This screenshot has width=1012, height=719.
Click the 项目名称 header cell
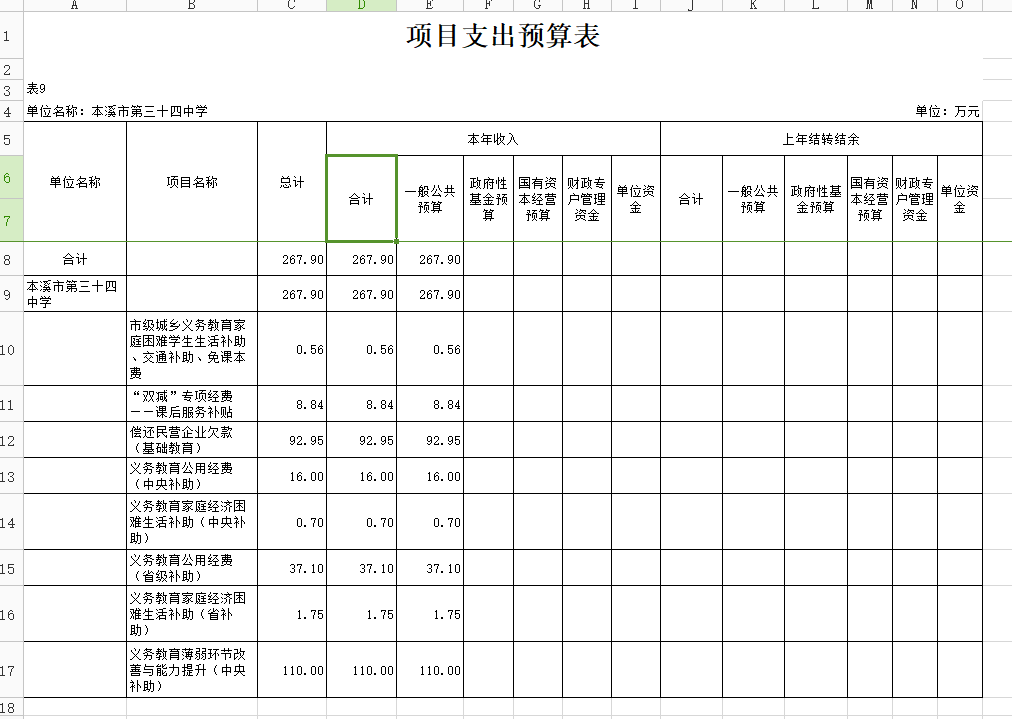[x=192, y=182]
